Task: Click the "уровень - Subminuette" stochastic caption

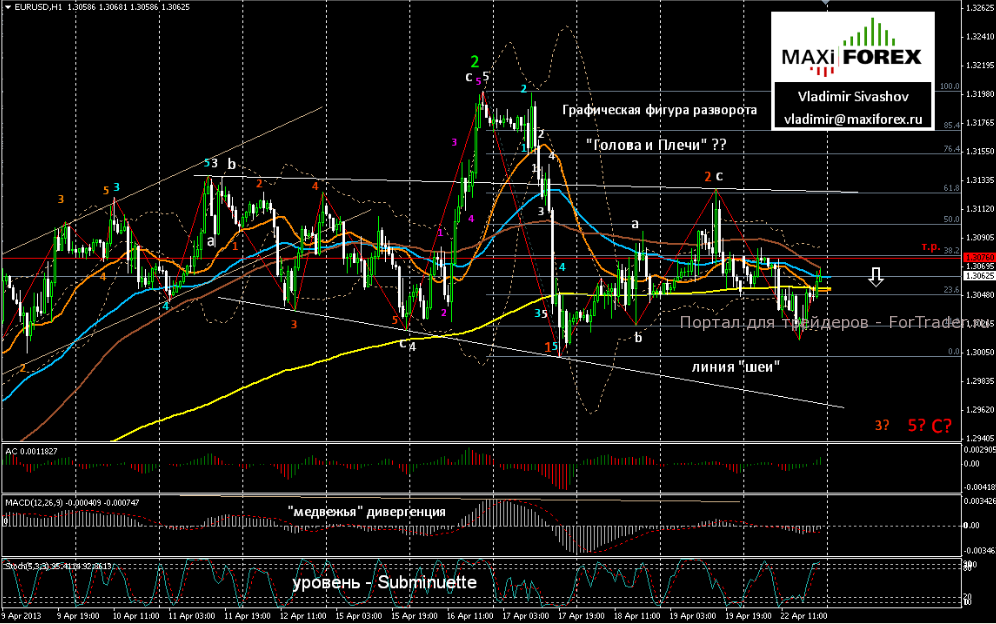Action: tap(384, 580)
